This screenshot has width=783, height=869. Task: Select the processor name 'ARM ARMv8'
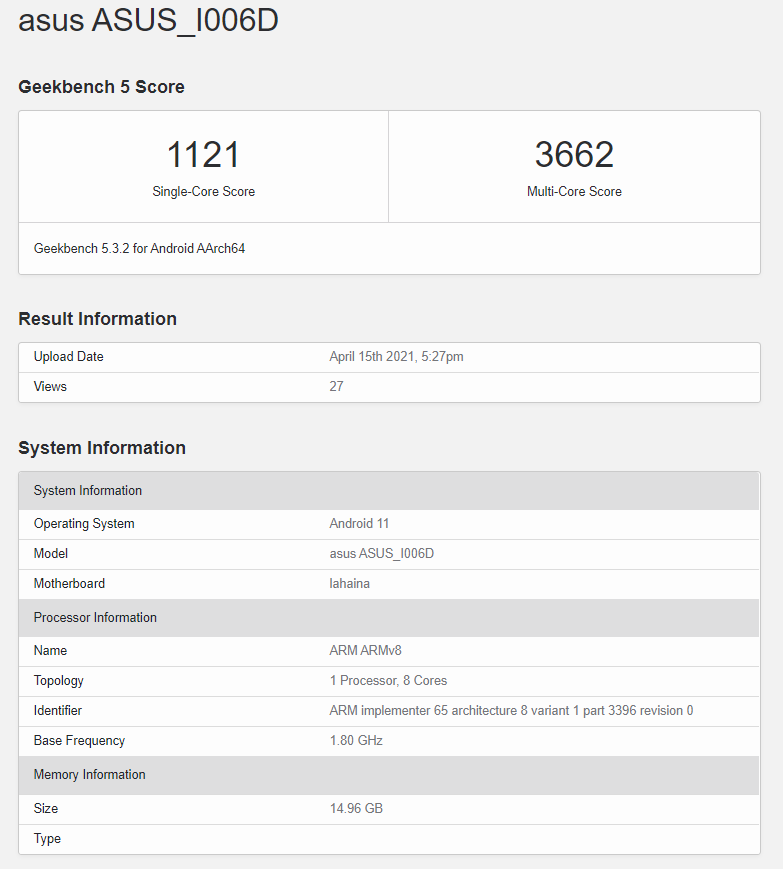pyautogui.click(x=365, y=651)
